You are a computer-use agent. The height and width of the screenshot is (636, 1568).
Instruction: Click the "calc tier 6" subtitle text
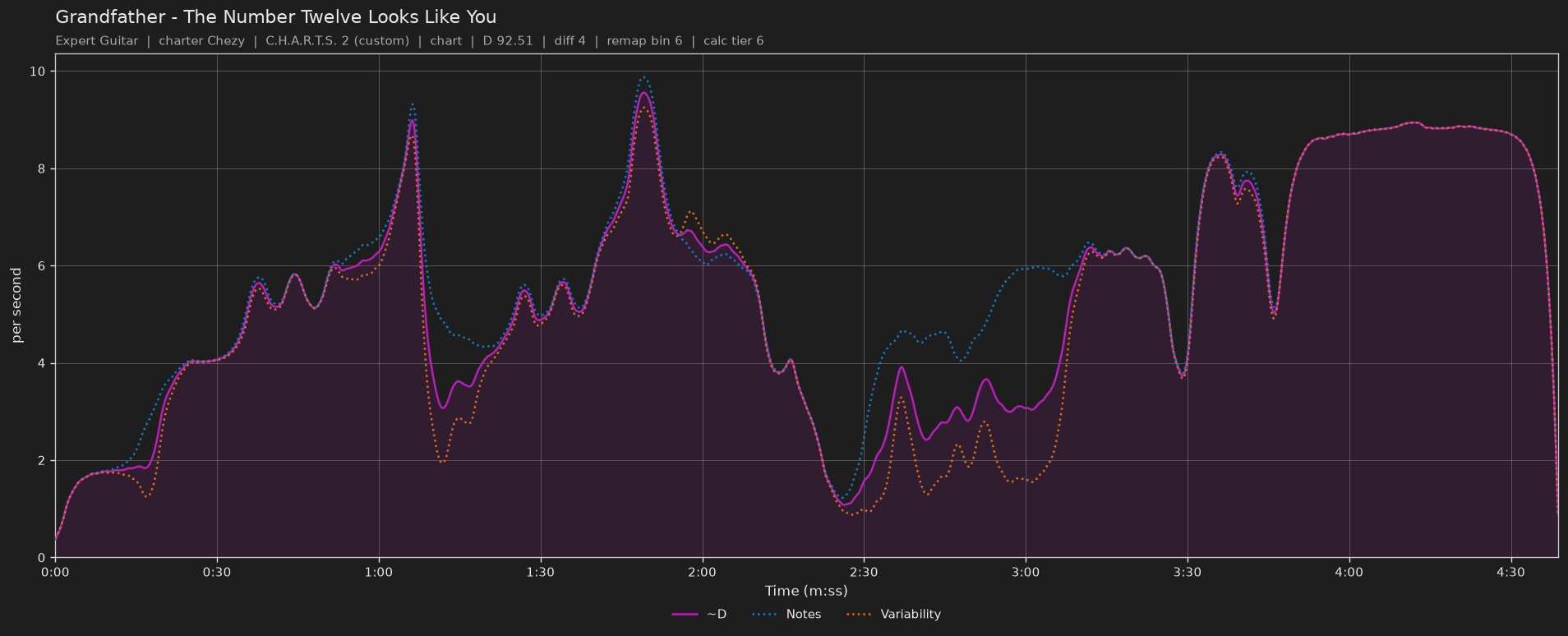[733, 41]
